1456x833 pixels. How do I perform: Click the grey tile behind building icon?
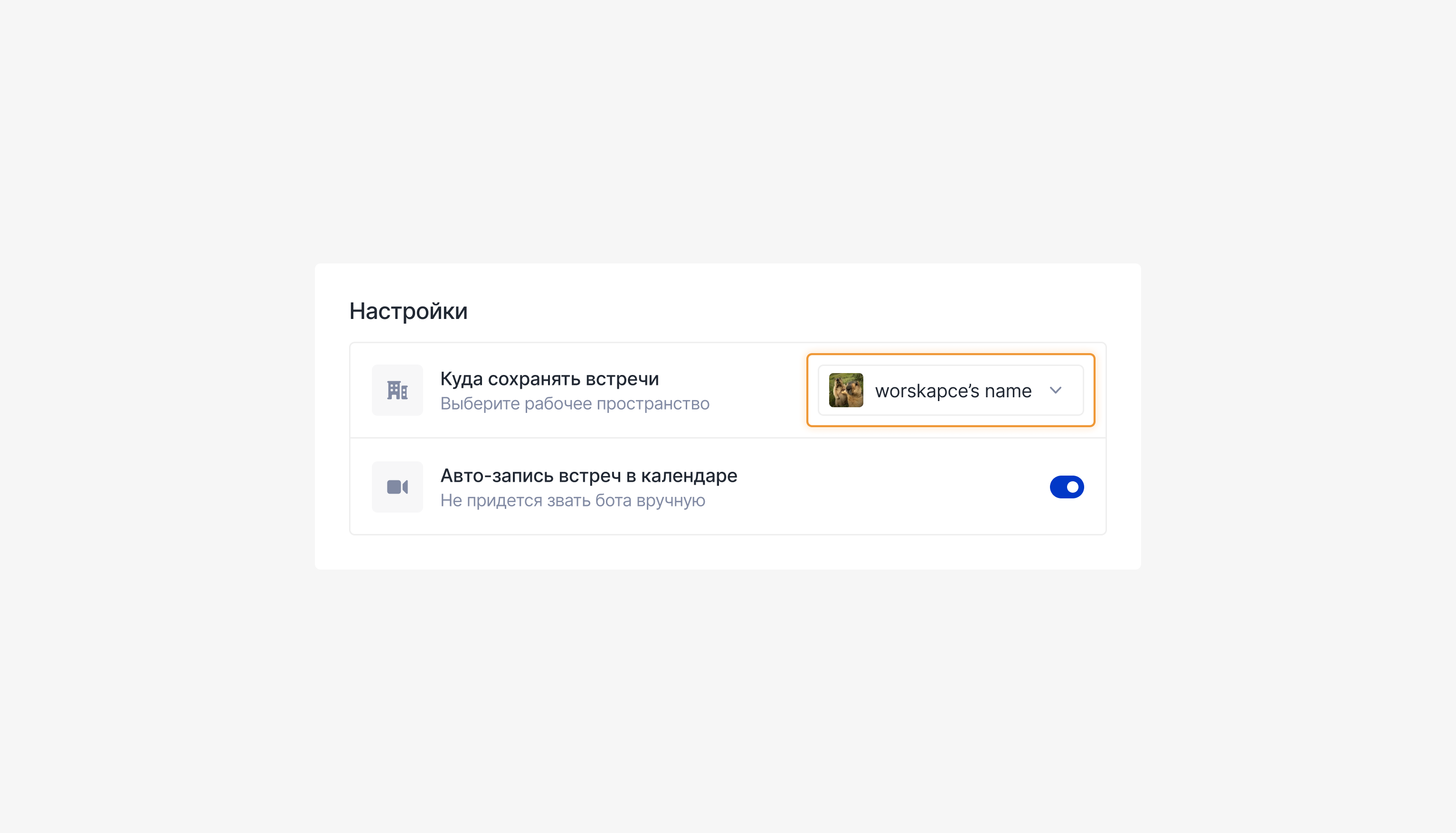397,390
